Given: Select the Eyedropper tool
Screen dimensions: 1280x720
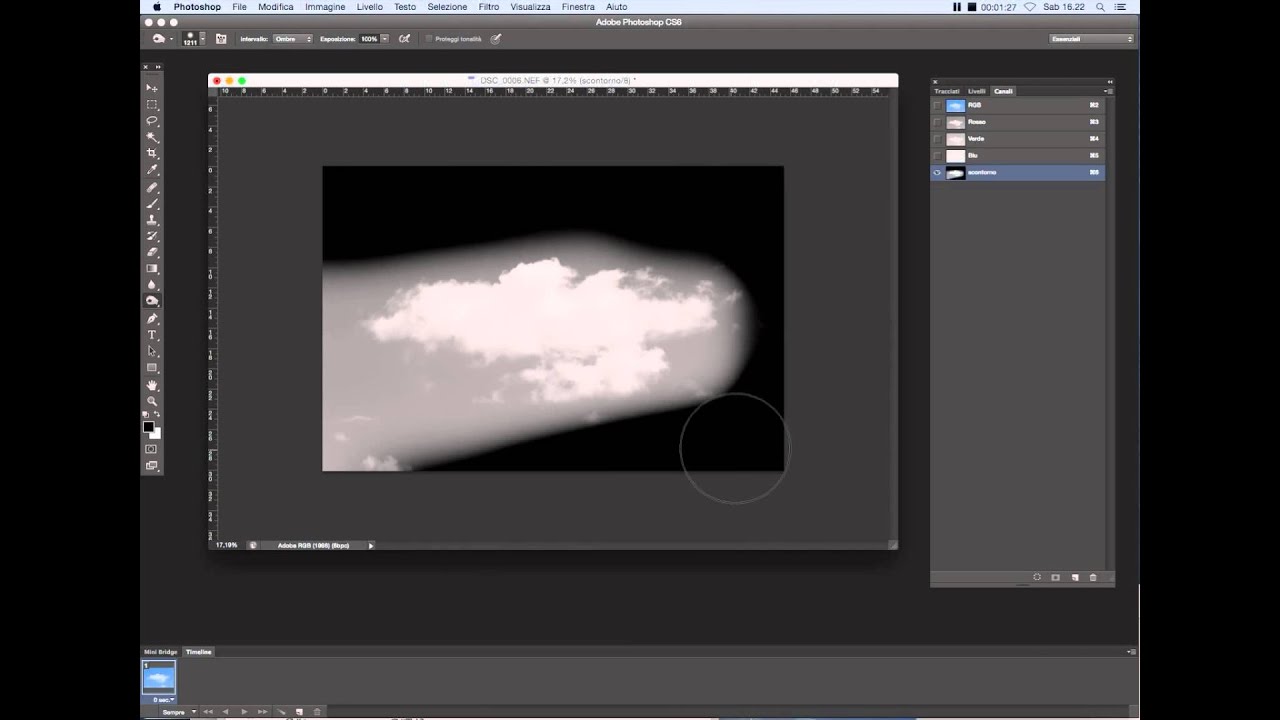Looking at the screenshot, I should tap(152, 170).
